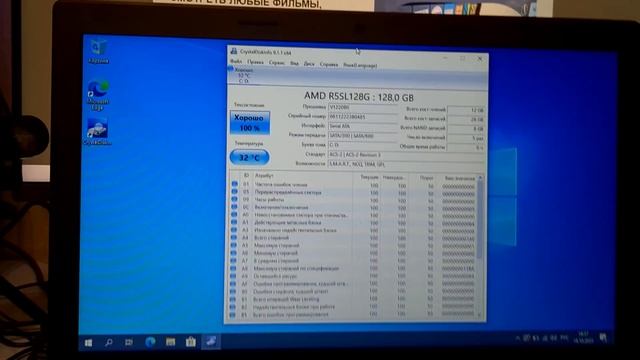Open the Язык(Language) menu
This screenshot has height=360, width=640.
click(x=360, y=65)
